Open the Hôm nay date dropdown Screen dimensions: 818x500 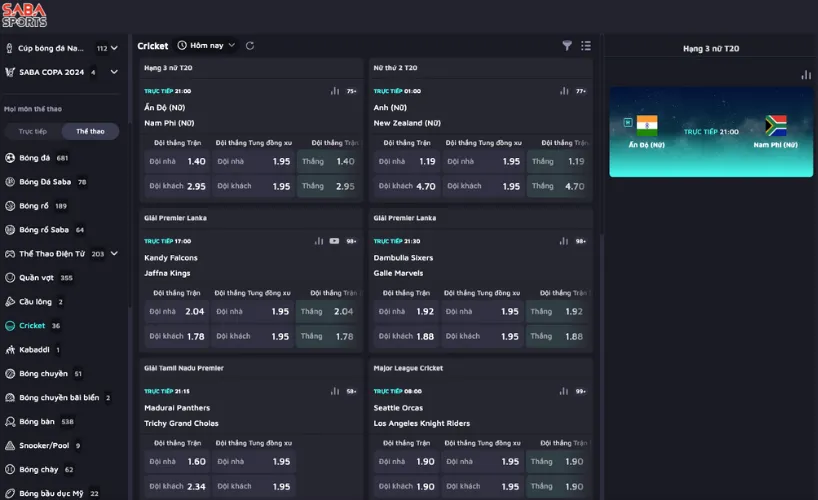pyautogui.click(x=206, y=46)
